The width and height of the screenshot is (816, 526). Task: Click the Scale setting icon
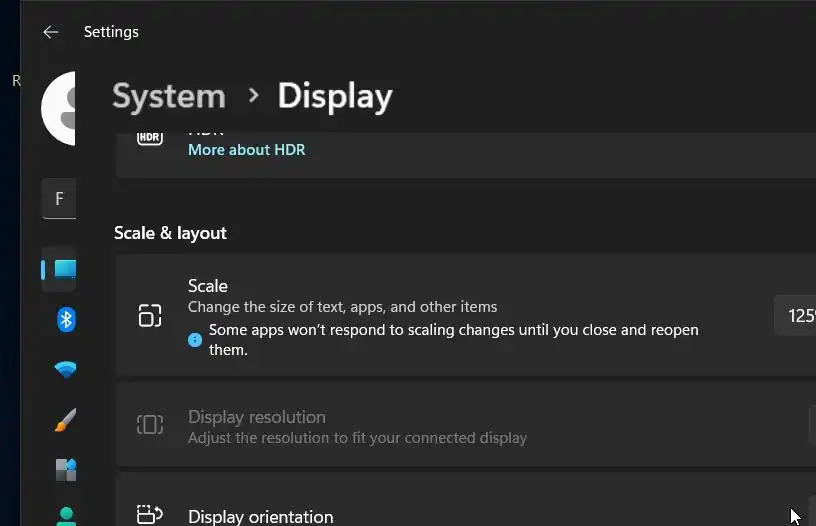pos(149,316)
